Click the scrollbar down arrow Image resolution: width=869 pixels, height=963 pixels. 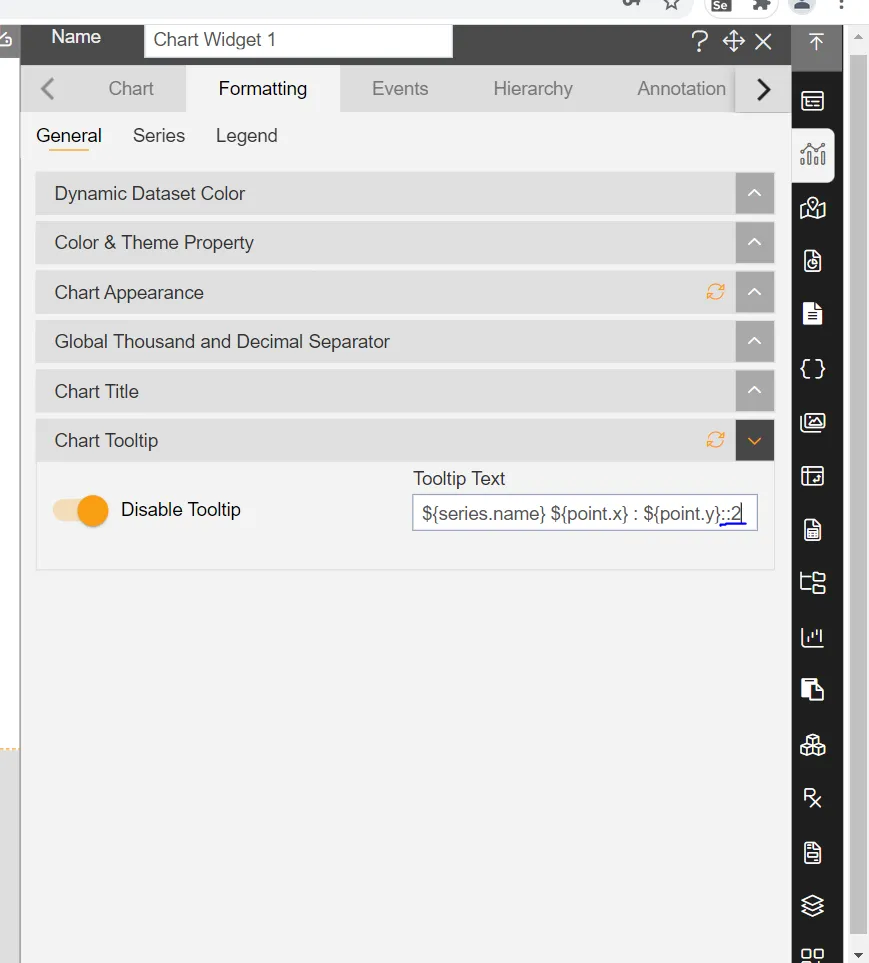pos(858,954)
